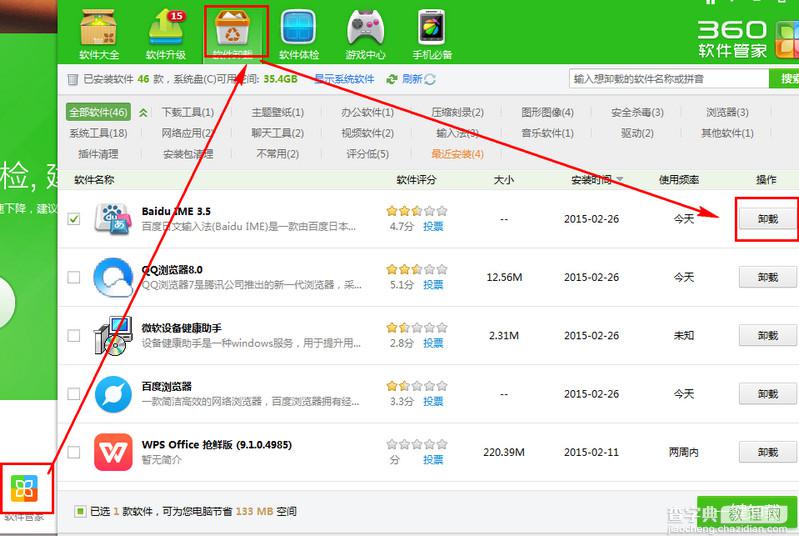The height and width of the screenshot is (536, 799).
Task: Select the 全部软件(46) category tab
Action: pos(98,112)
